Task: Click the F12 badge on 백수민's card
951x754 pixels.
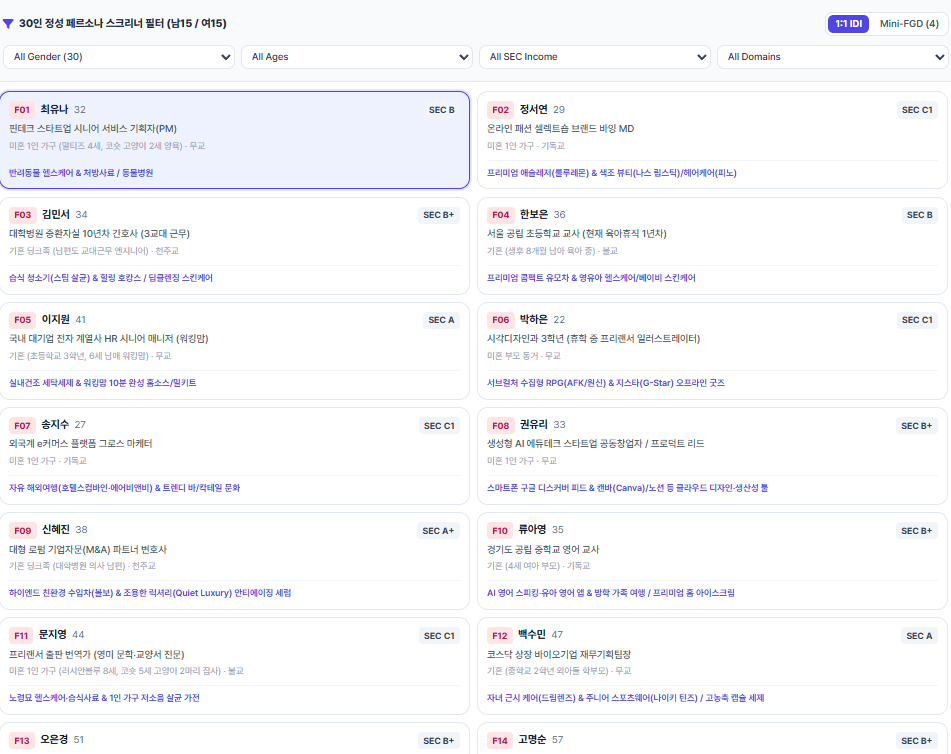Action: 500,635
